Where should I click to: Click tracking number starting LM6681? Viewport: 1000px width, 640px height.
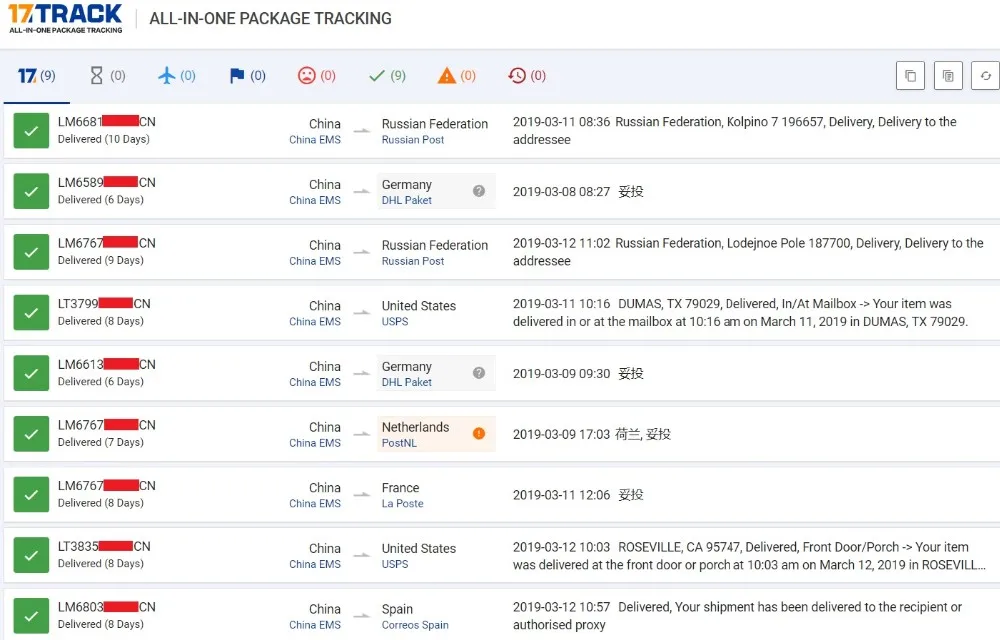pyautogui.click(x=107, y=122)
